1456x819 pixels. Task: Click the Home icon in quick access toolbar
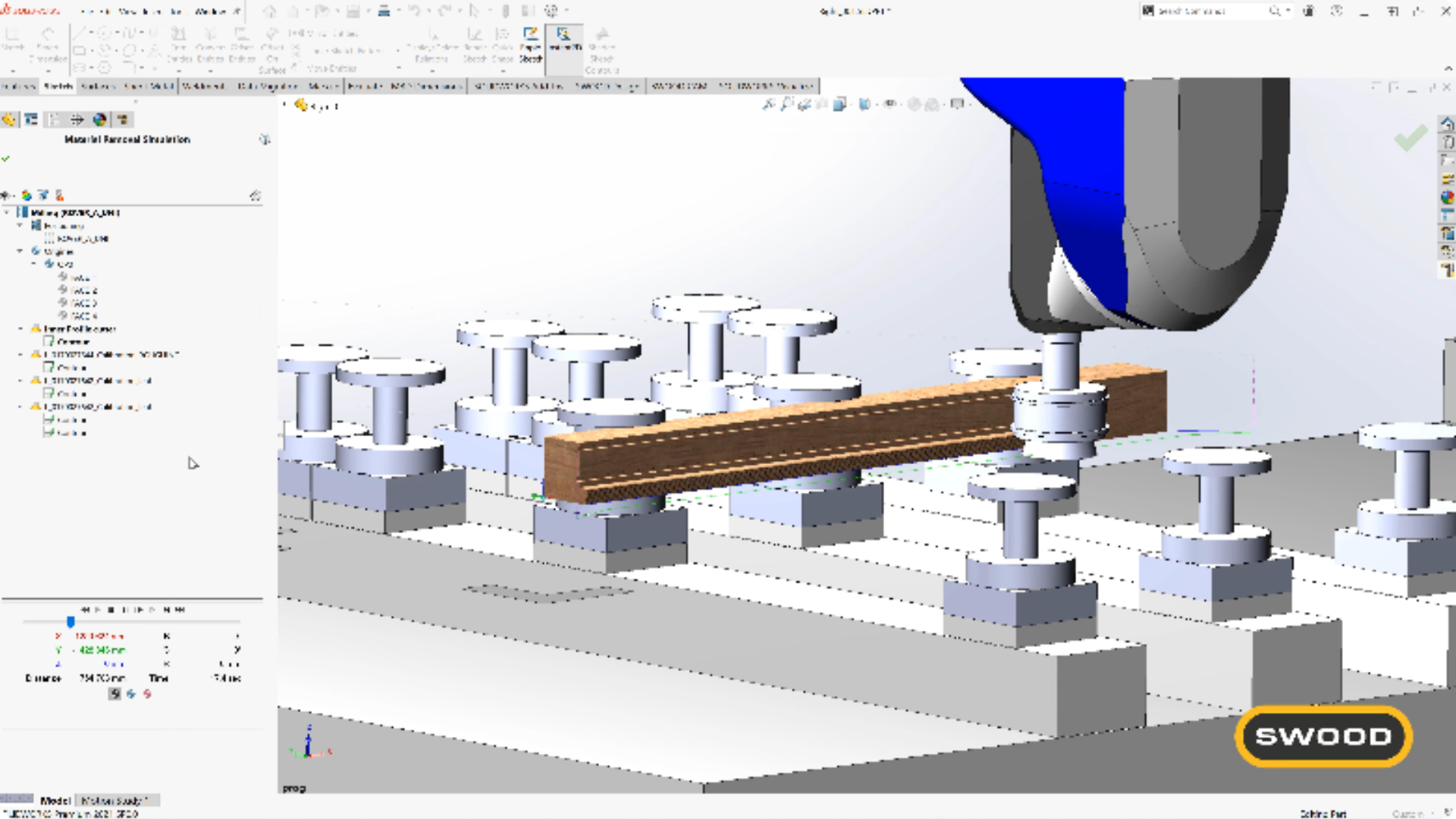pyautogui.click(x=269, y=11)
